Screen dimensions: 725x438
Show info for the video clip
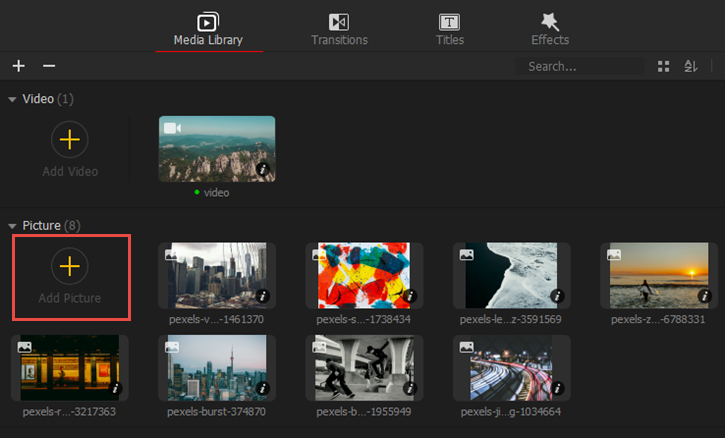(263, 169)
